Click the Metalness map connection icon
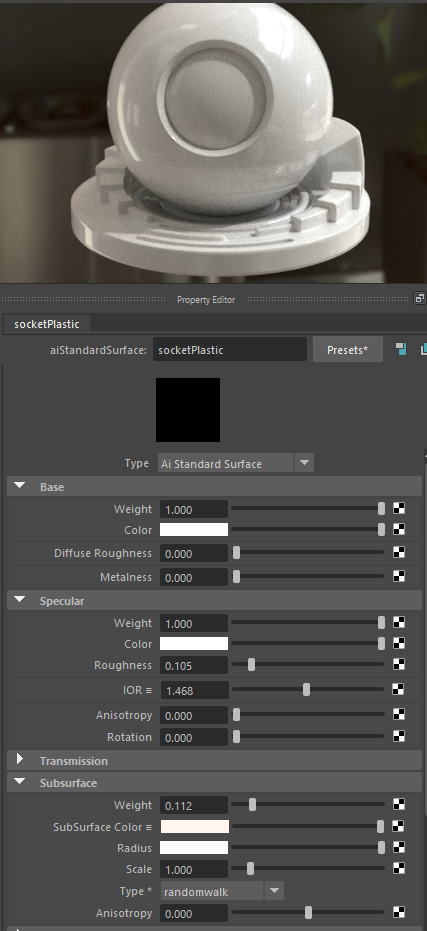This screenshot has height=931, width=427. [x=399, y=577]
